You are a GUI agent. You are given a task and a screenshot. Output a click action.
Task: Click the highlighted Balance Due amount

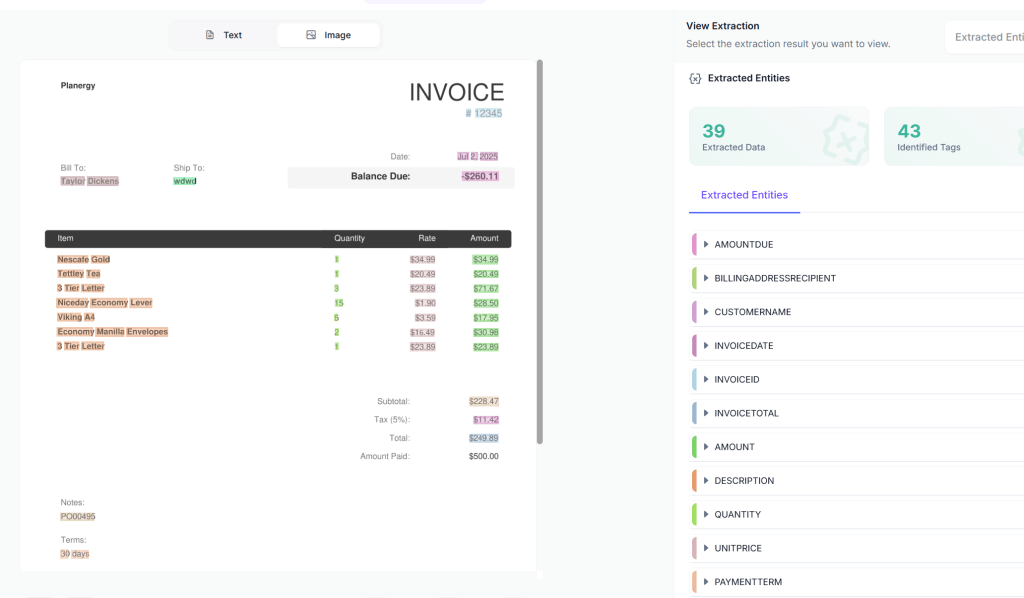pyautogui.click(x=480, y=177)
